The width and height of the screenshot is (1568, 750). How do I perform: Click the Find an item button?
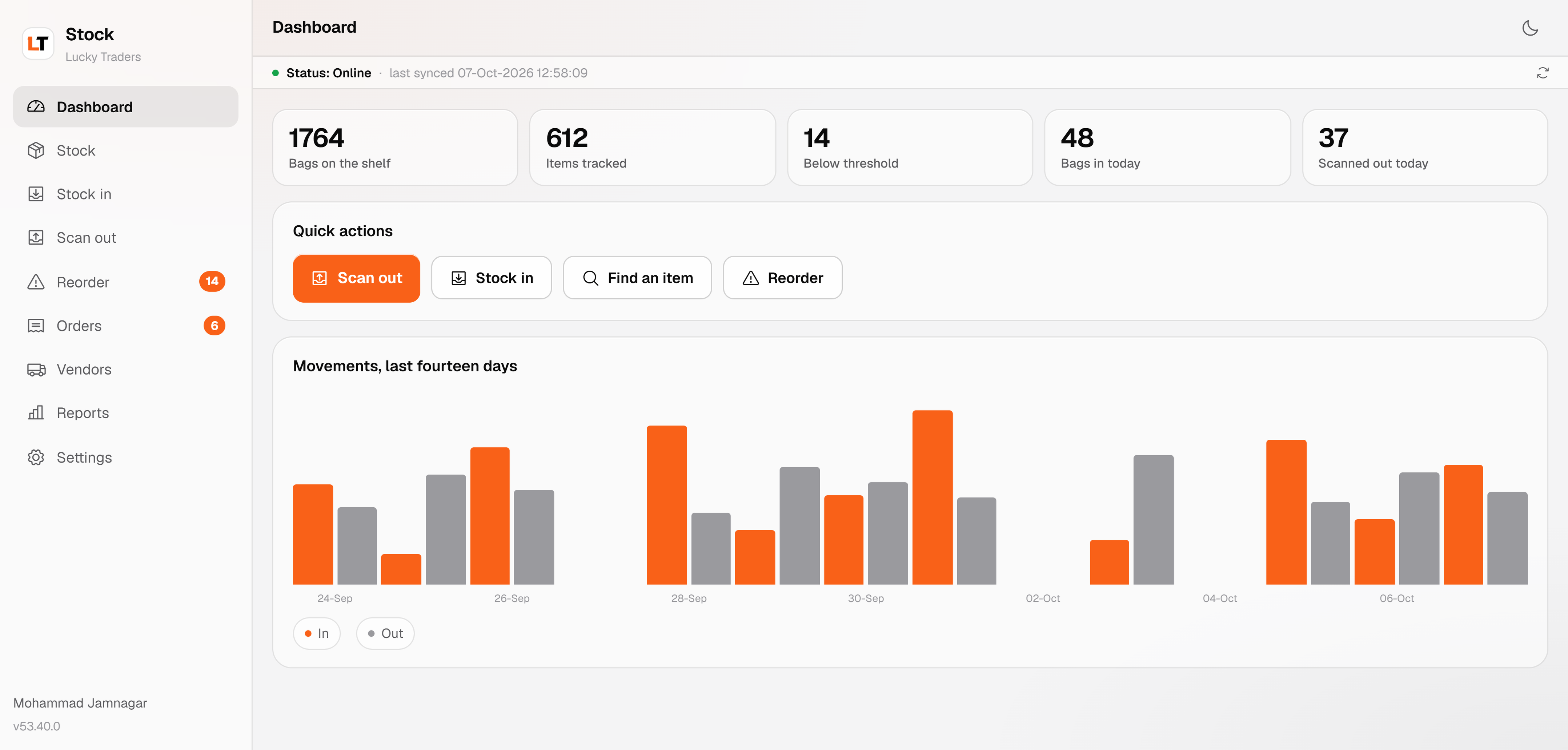637,278
